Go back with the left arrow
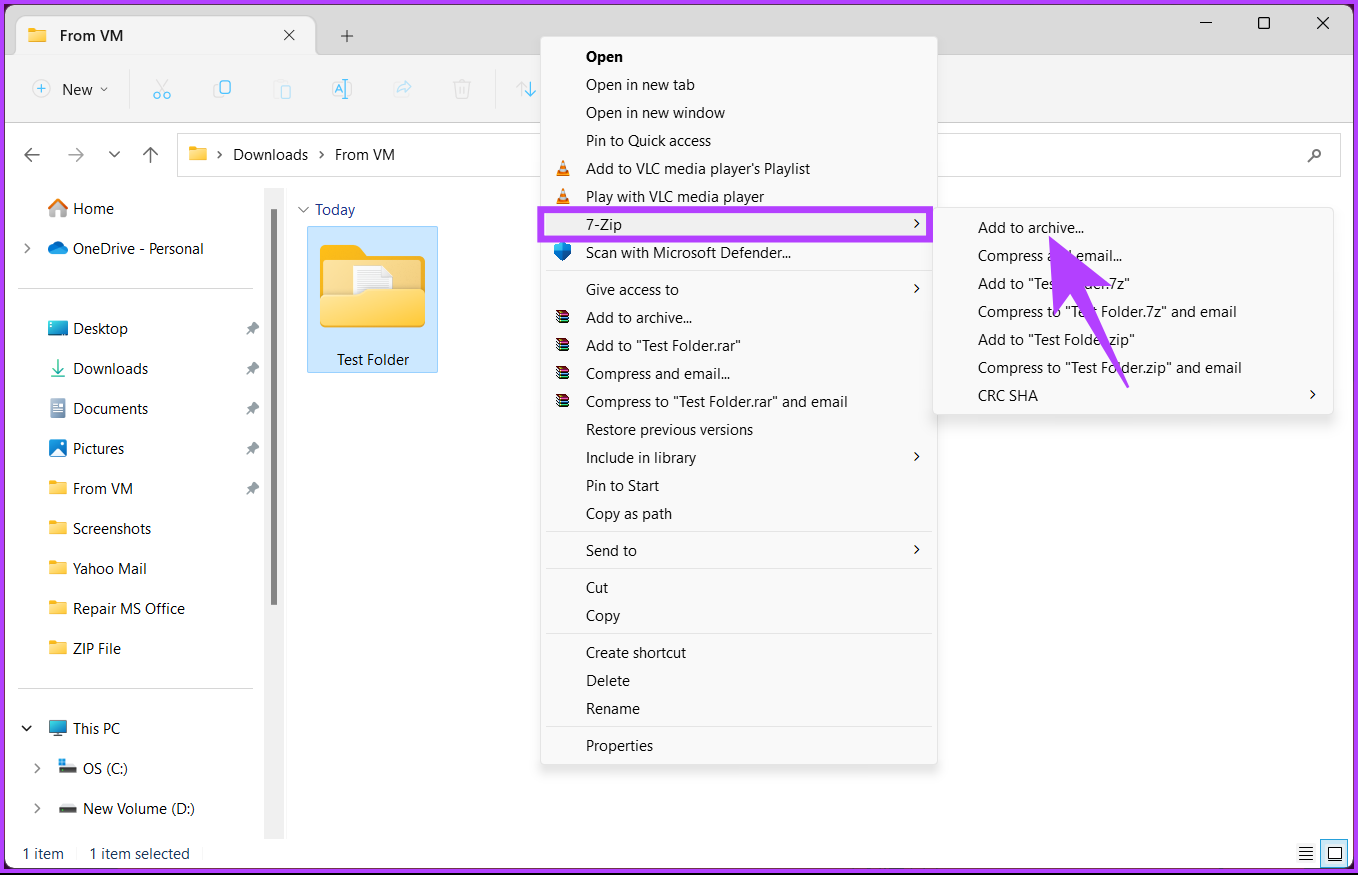Image resolution: width=1358 pixels, height=875 pixels. point(32,155)
